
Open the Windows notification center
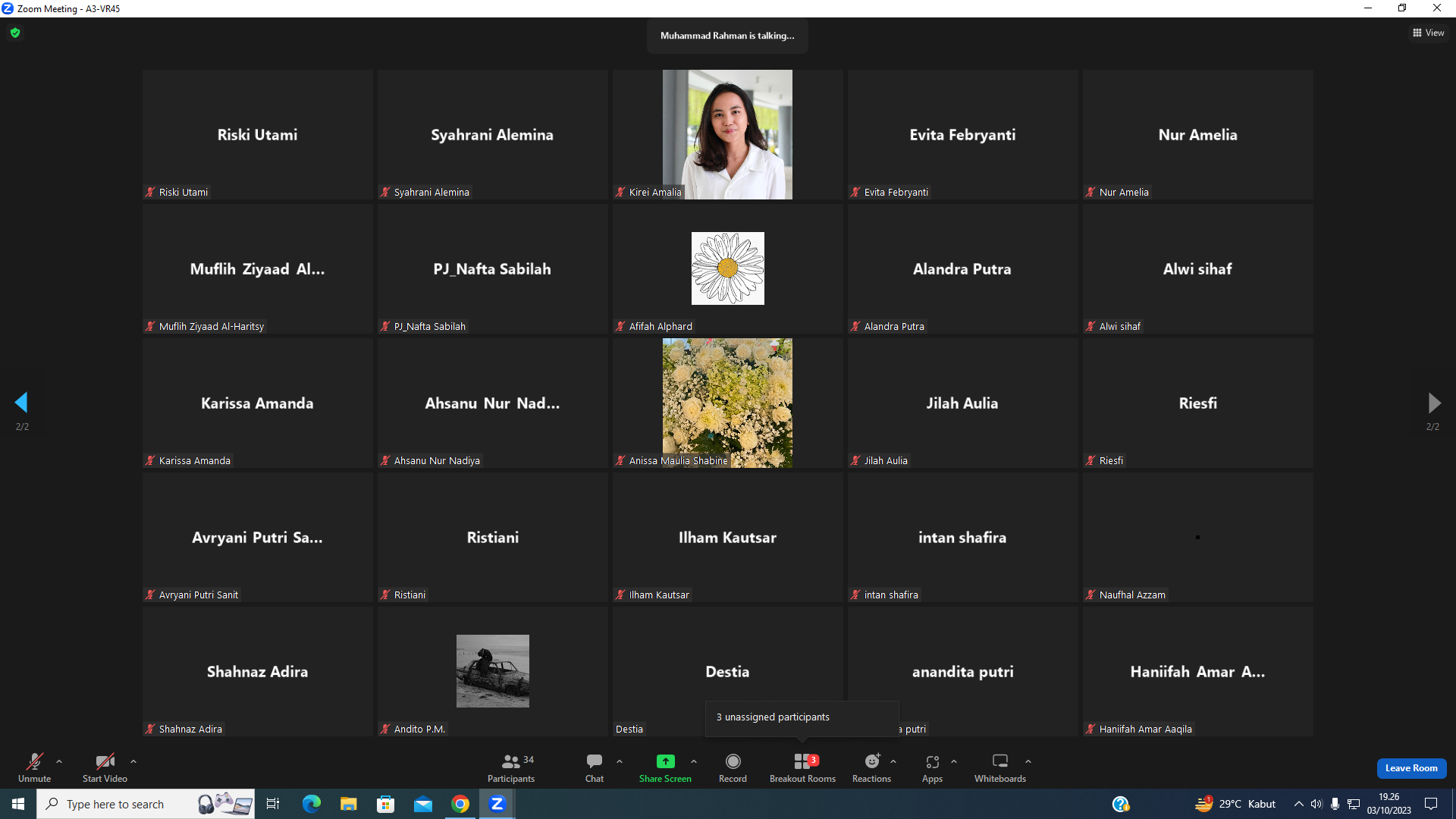(1431, 804)
